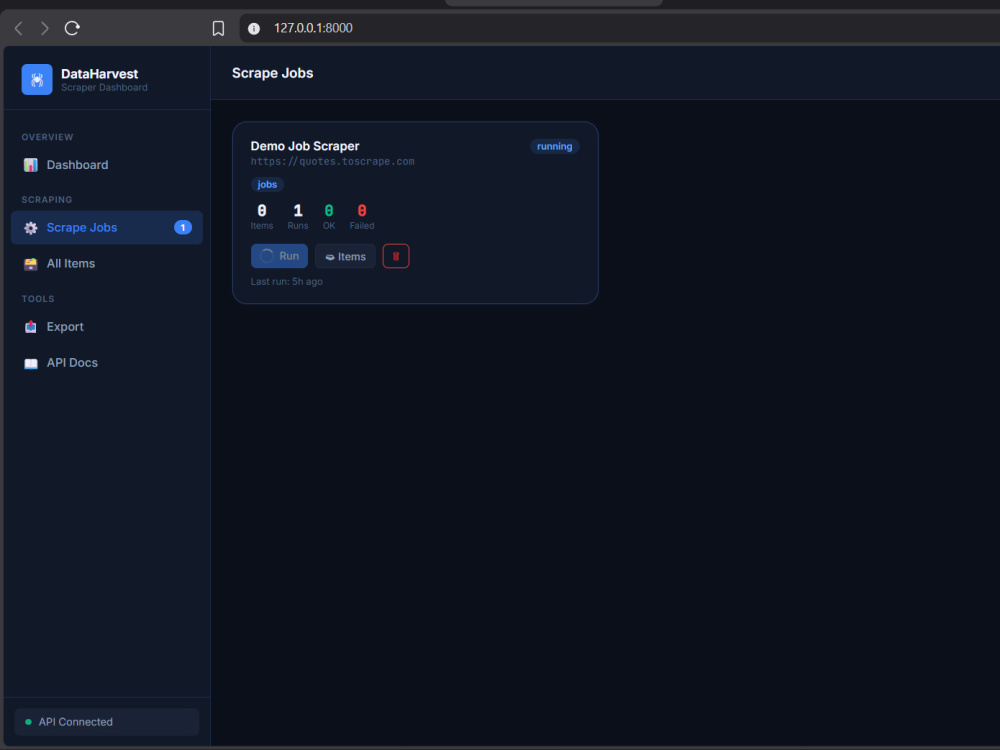Click the DataHarvest brand name
The image size is (1000, 750).
(x=99, y=74)
